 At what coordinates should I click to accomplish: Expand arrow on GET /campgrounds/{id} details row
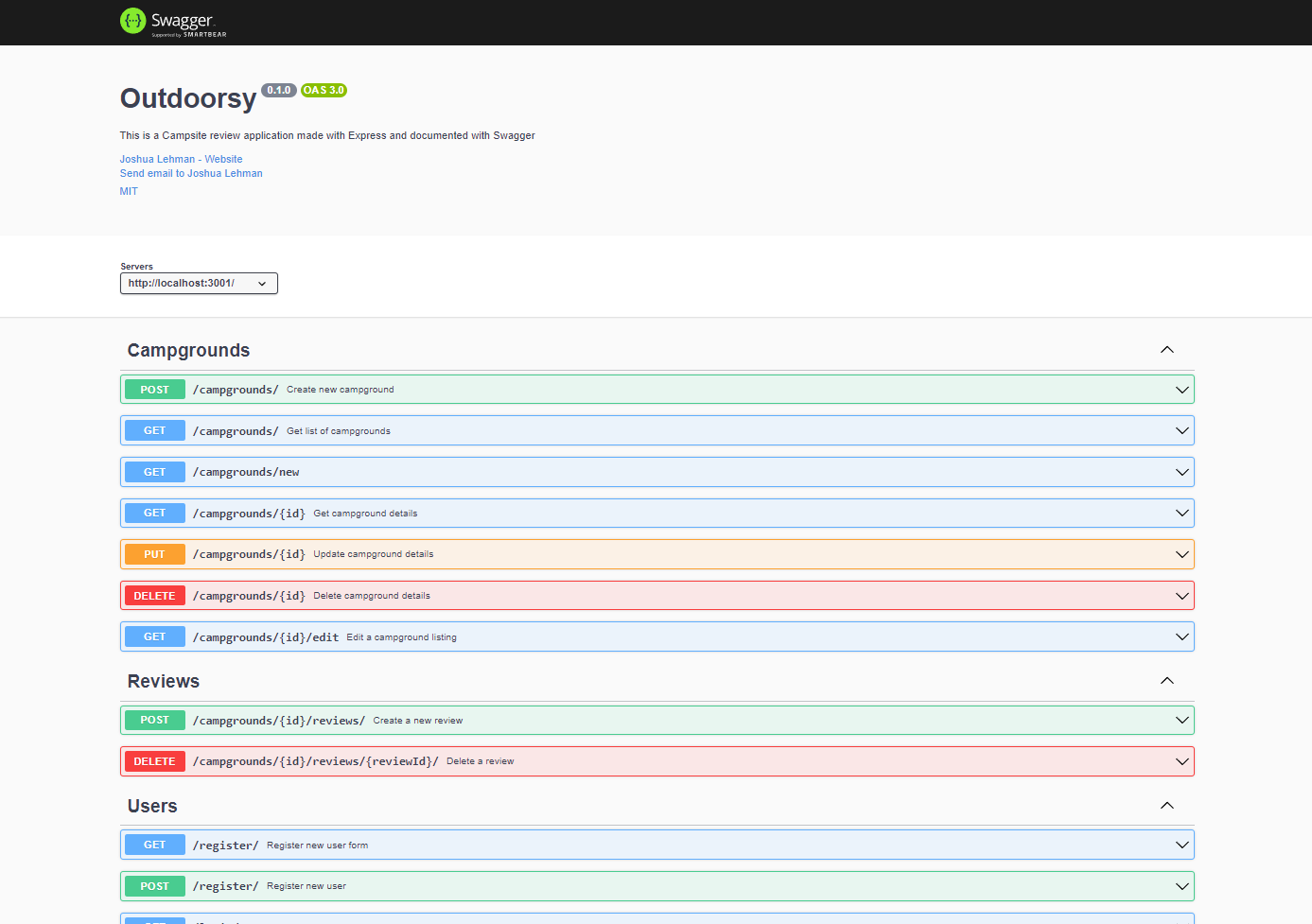[x=1181, y=513]
